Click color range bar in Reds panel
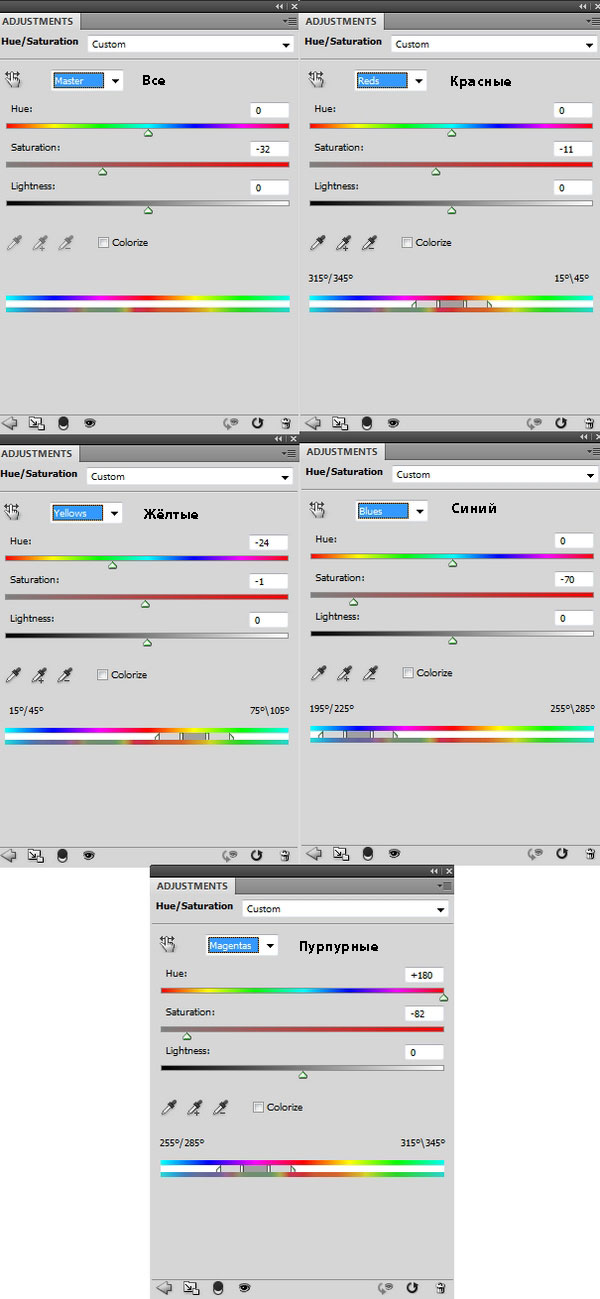This screenshot has height=1299, width=600. point(452,303)
